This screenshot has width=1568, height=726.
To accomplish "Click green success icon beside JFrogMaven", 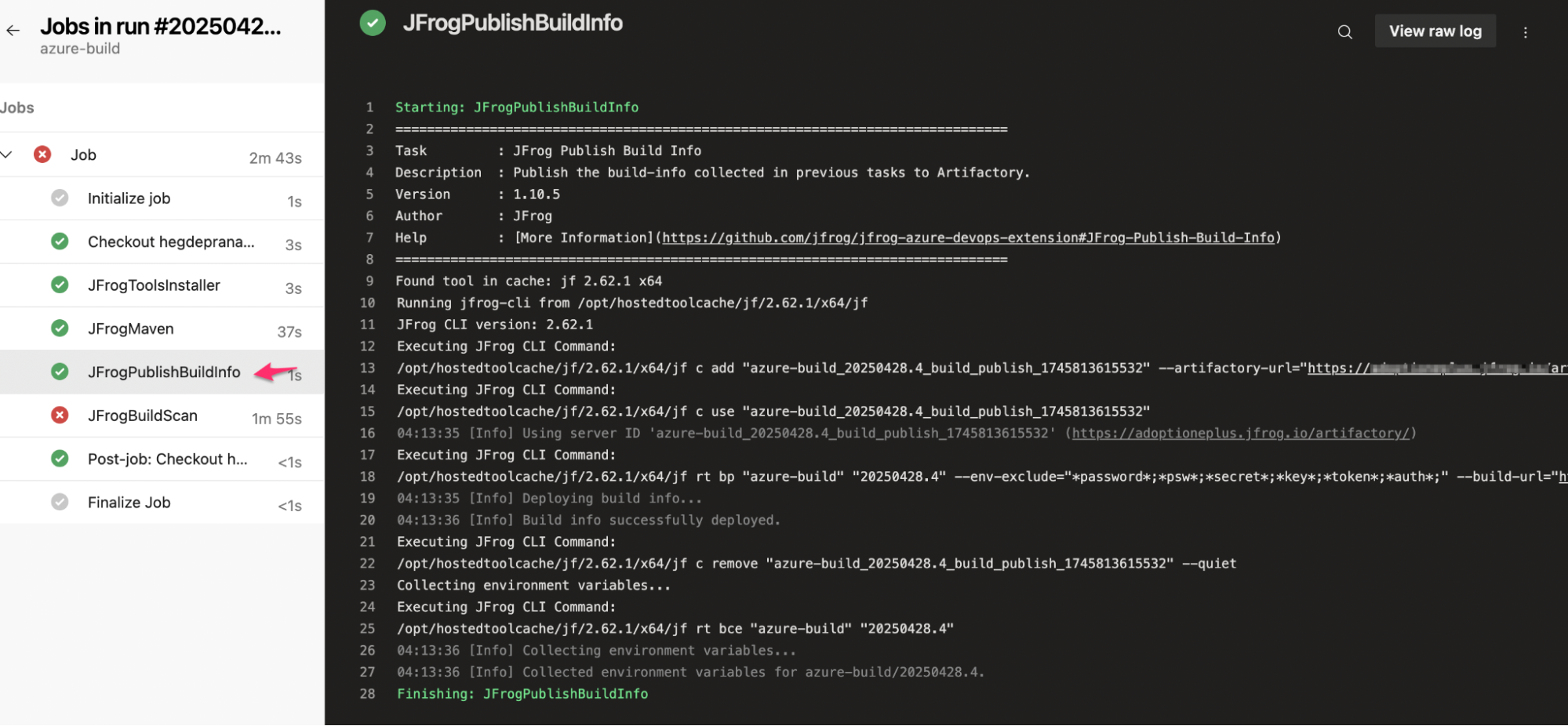I will [x=60, y=329].
